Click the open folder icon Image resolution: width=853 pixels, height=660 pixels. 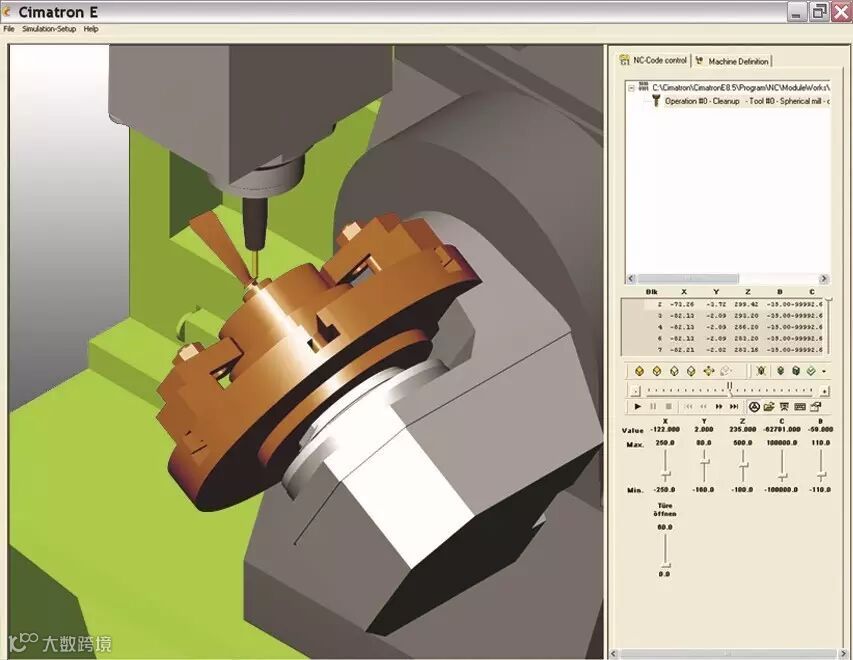[x=769, y=406]
